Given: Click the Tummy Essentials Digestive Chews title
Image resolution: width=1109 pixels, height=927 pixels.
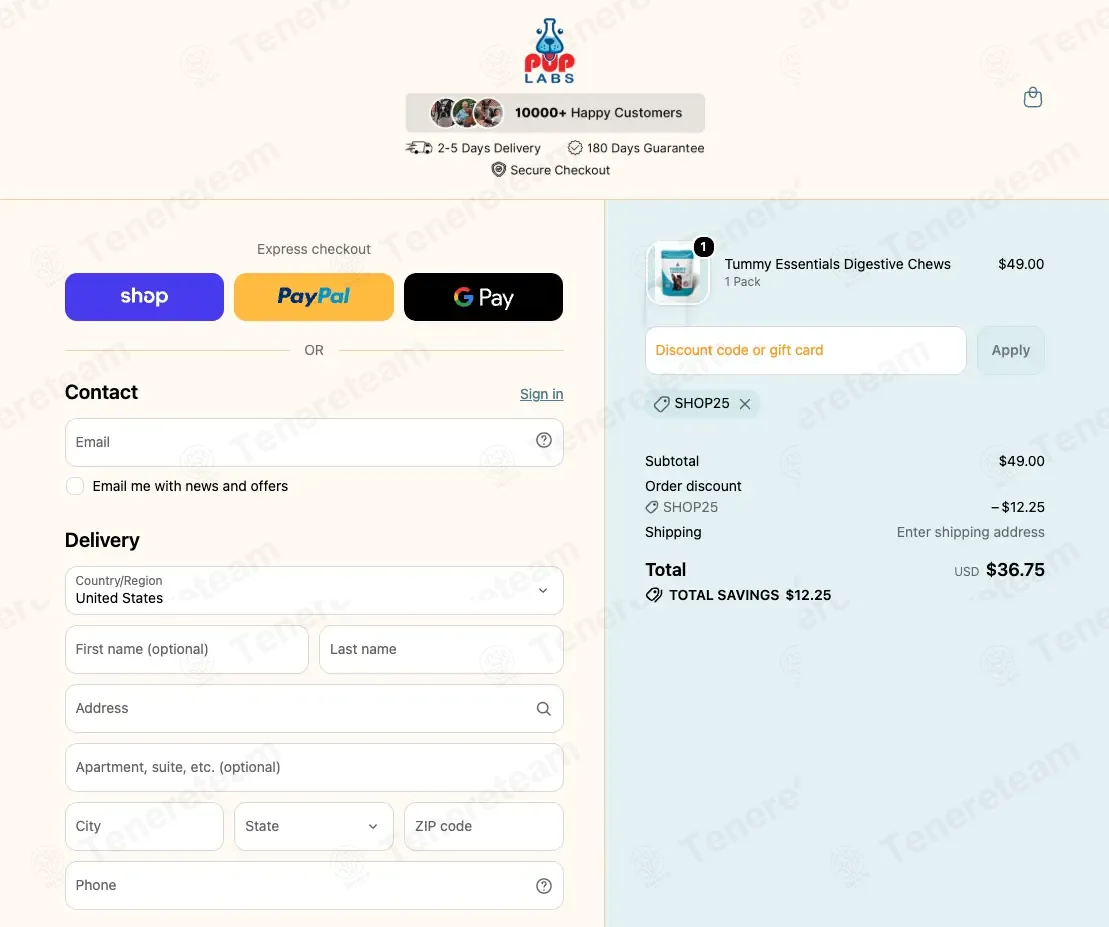Looking at the screenshot, I should click(837, 264).
